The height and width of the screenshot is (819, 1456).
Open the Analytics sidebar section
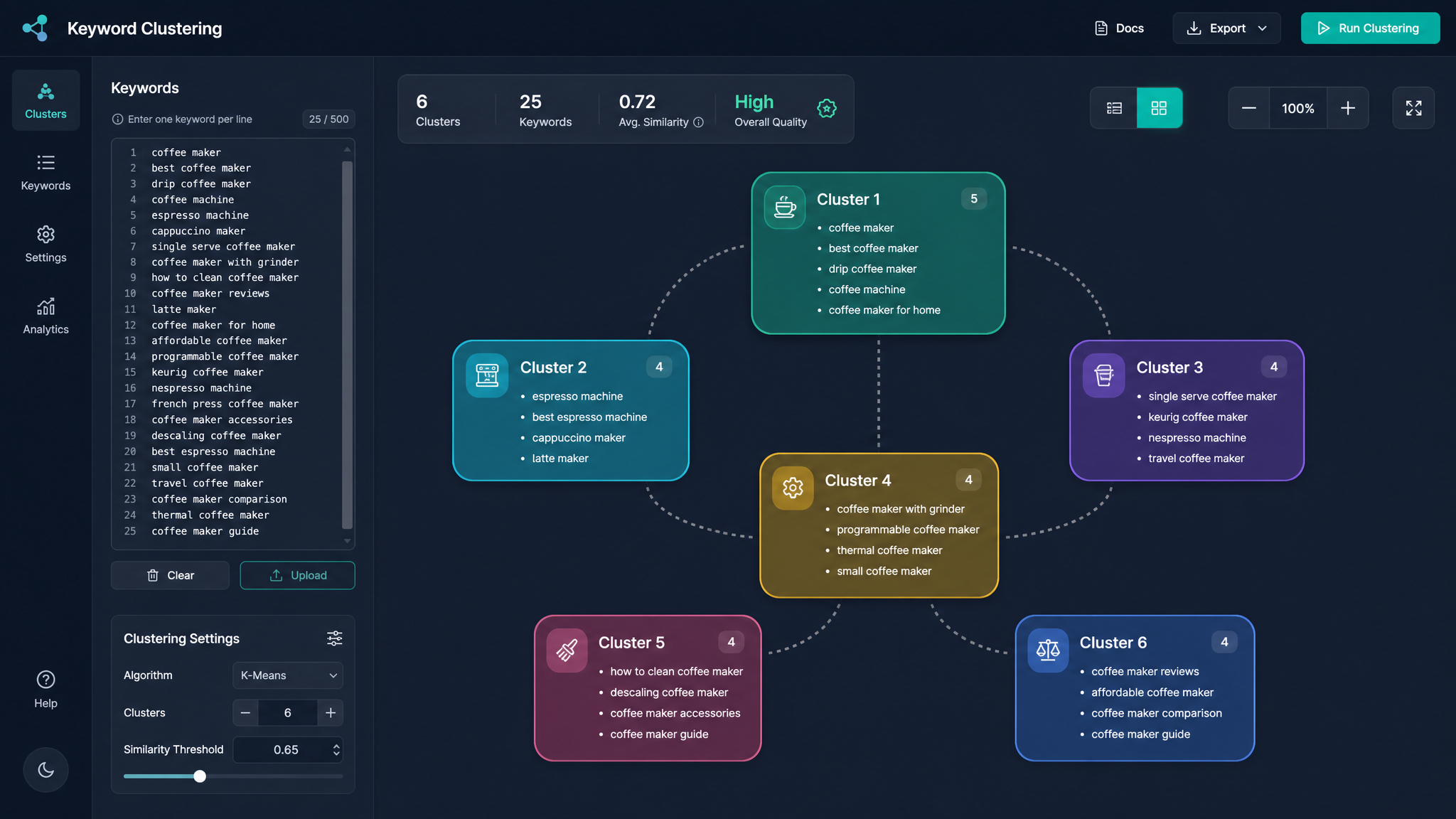pyautogui.click(x=45, y=316)
